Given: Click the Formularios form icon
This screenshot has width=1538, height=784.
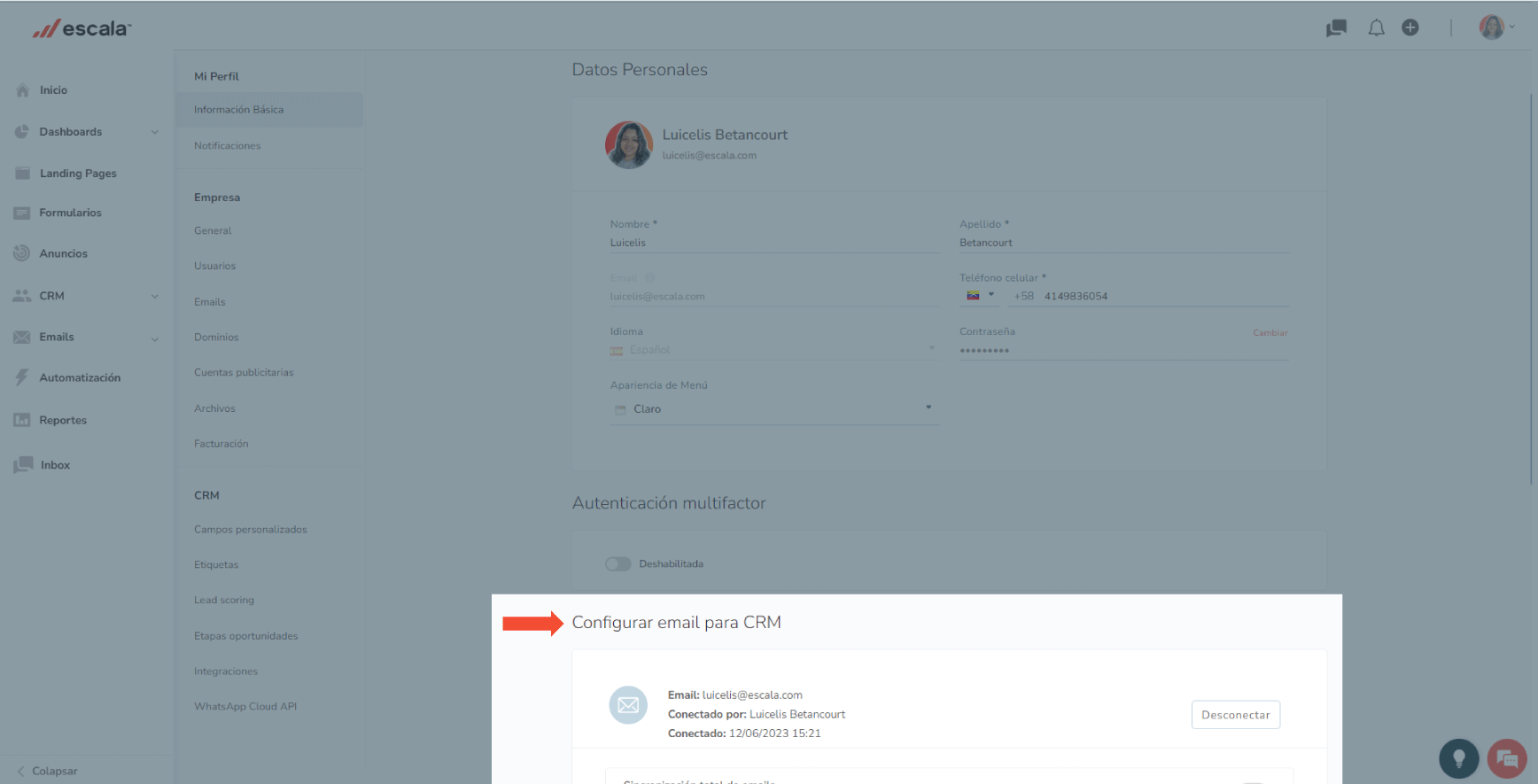Looking at the screenshot, I should 22,213.
